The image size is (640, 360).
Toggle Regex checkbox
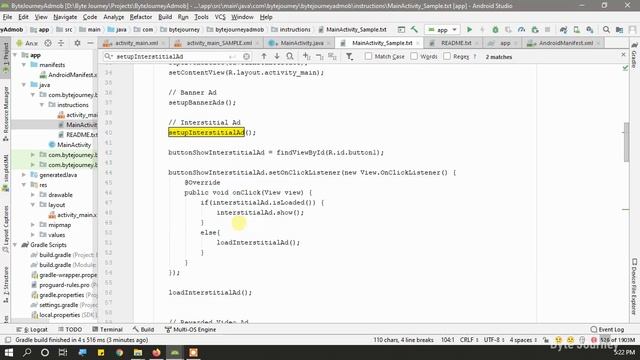point(447,56)
